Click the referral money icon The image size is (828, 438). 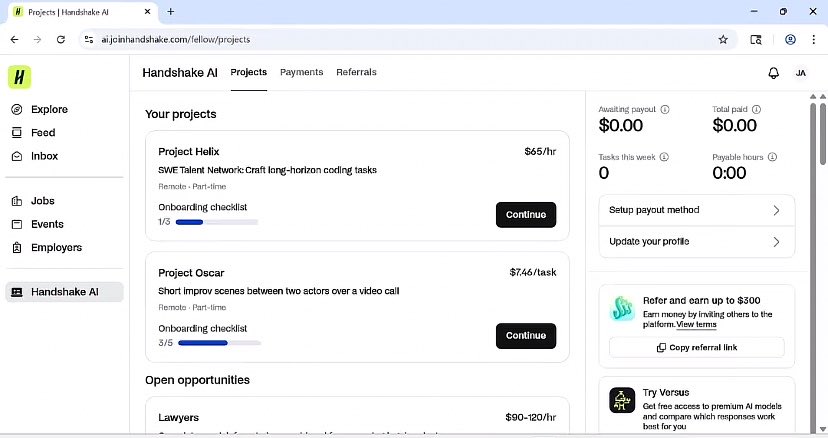point(622,309)
